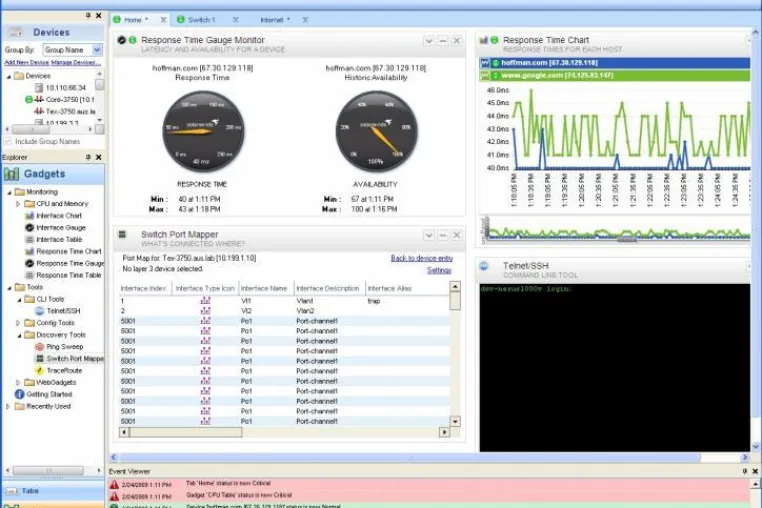The image size is (762, 508).
Task: Select the Vlan2 interface row
Action: pos(284,311)
